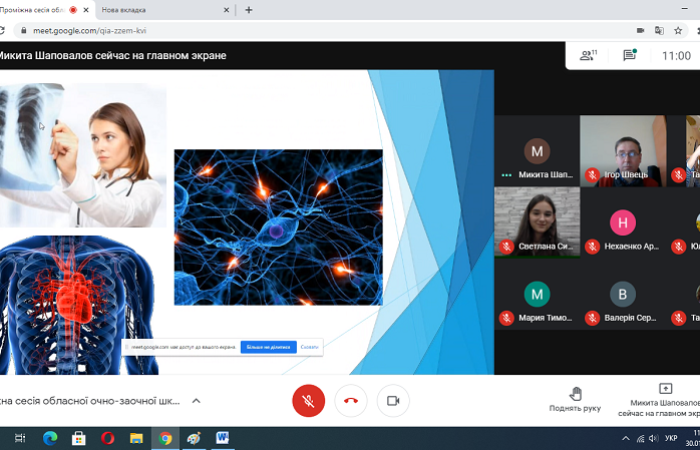Raise hand with Поднять руку button
This screenshot has width=700, height=450.
575,399
